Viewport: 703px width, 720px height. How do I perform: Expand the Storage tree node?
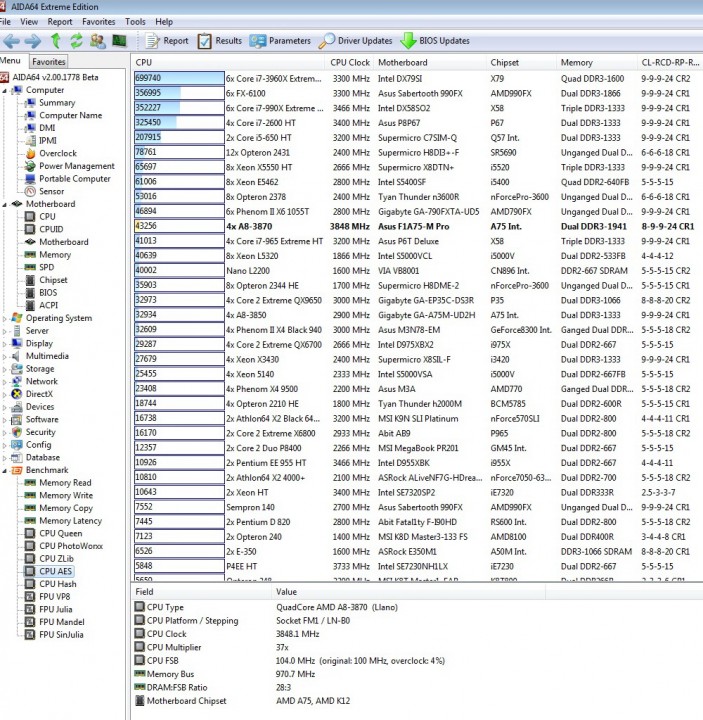(5, 369)
